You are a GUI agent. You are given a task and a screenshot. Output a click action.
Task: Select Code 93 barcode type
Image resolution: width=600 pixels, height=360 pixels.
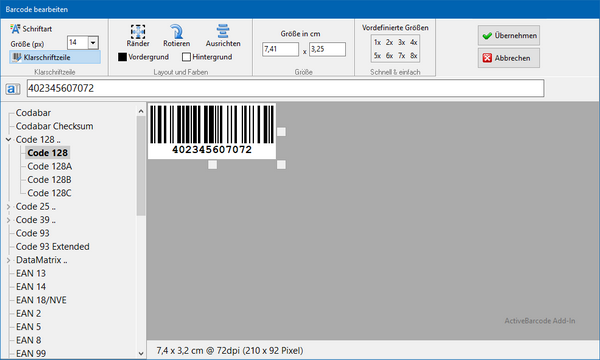click(33, 233)
